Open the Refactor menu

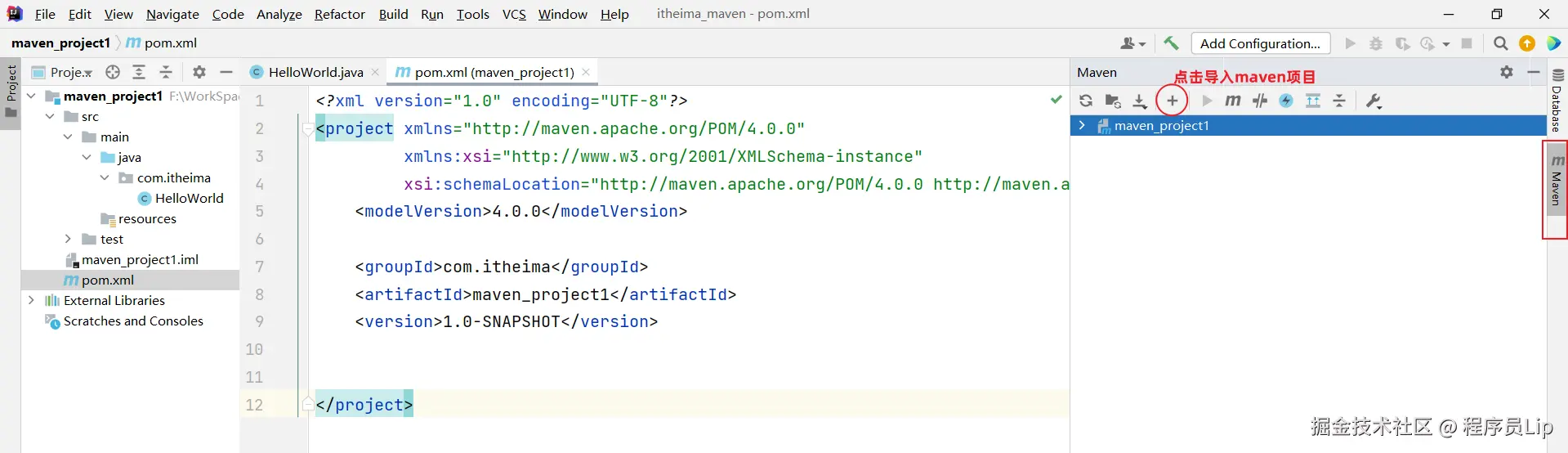point(339,14)
